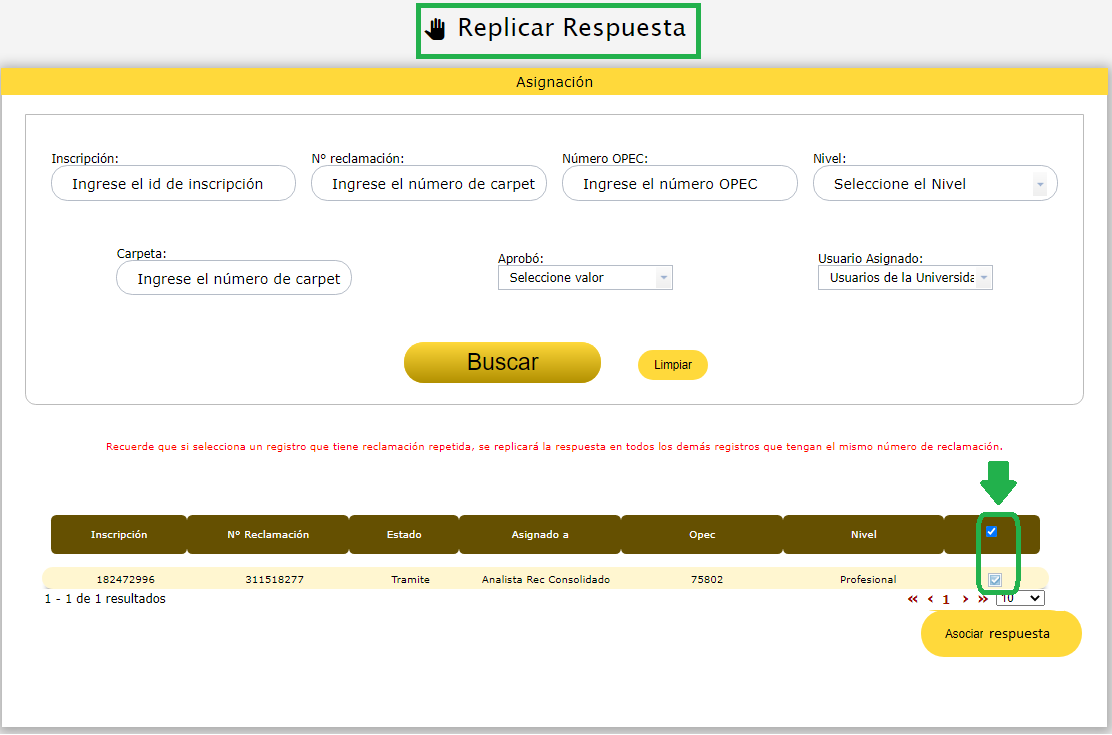This screenshot has height=735, width=1112.
Task: Change the results-per-page selector
Action: [x=1020, y=598]
